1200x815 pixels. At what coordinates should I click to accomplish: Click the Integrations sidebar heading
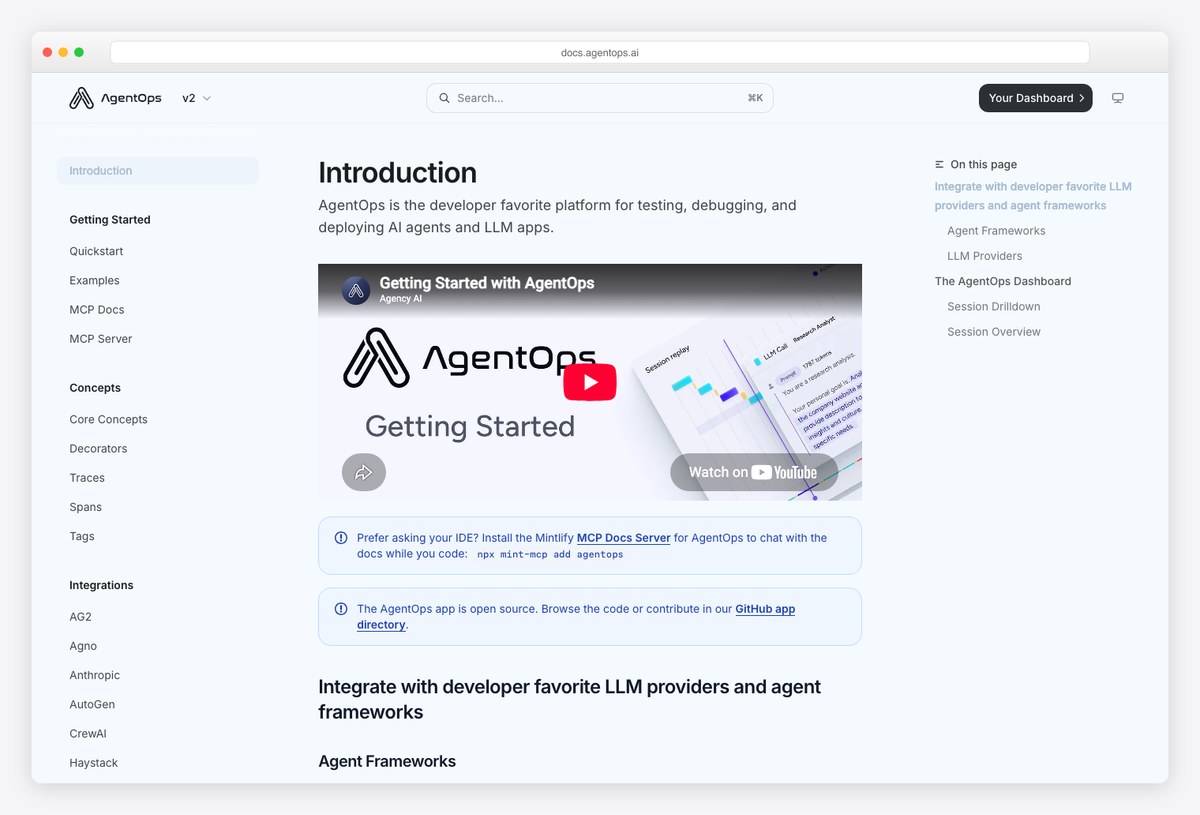(x=101, y=585)
